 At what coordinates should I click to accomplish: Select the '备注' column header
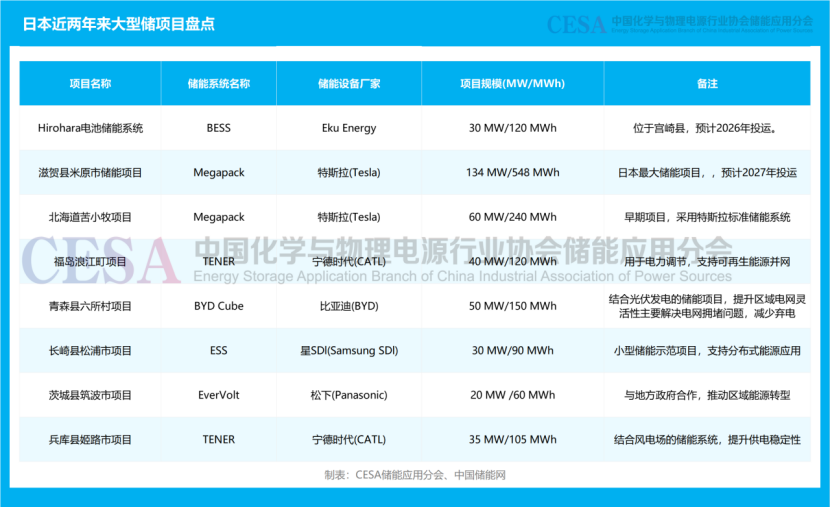coord(707,84)
